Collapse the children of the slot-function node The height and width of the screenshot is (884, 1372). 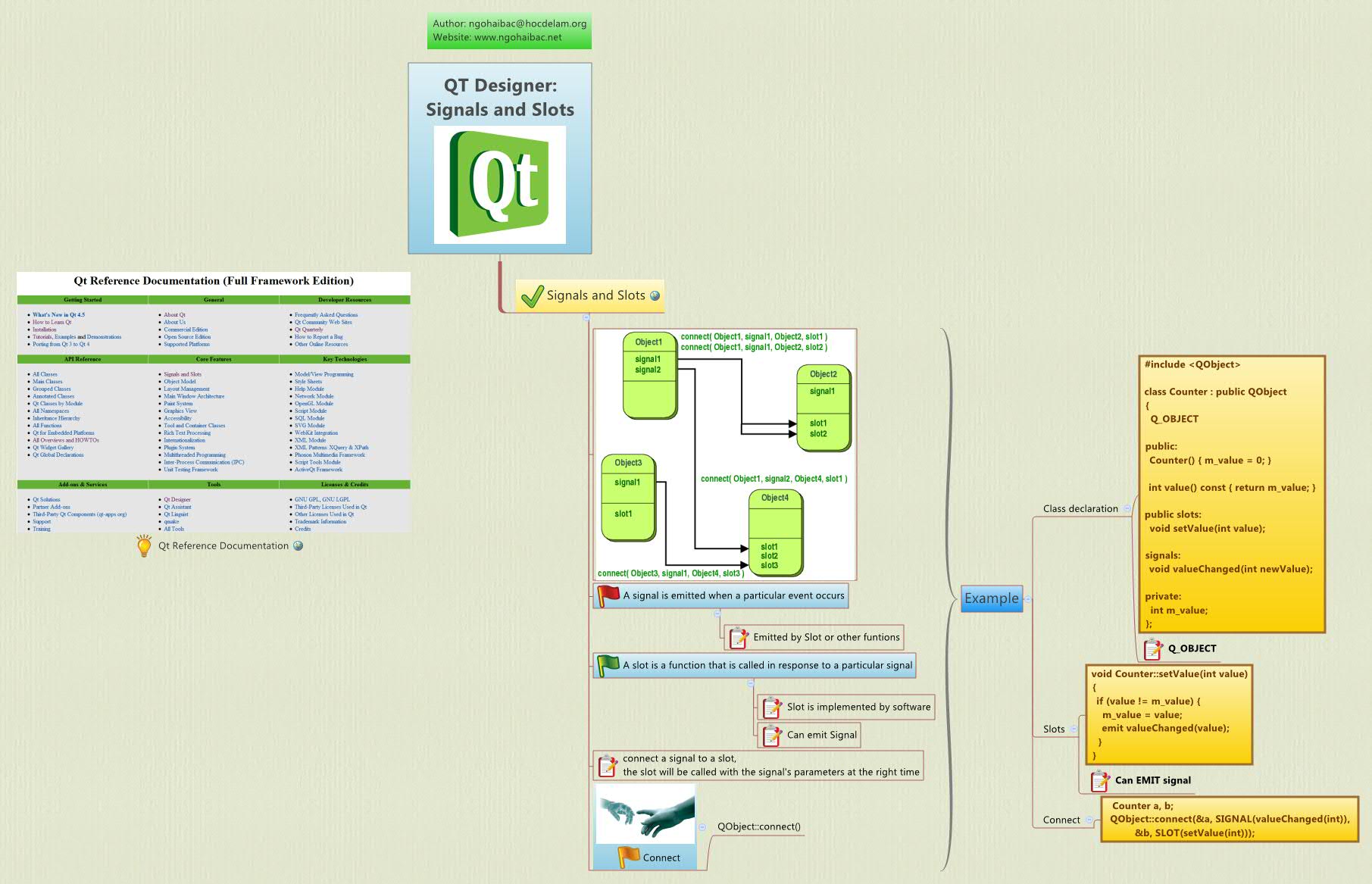coord(750,682)
